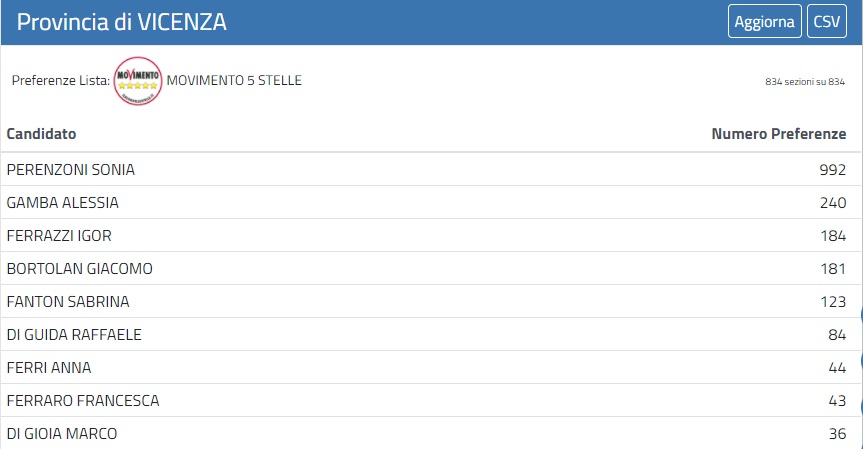Image resolution: width=863 pixels, height=449 pixels.
Task: Click the Provincia di VICENZA title
Action: (x=122, y=22)
